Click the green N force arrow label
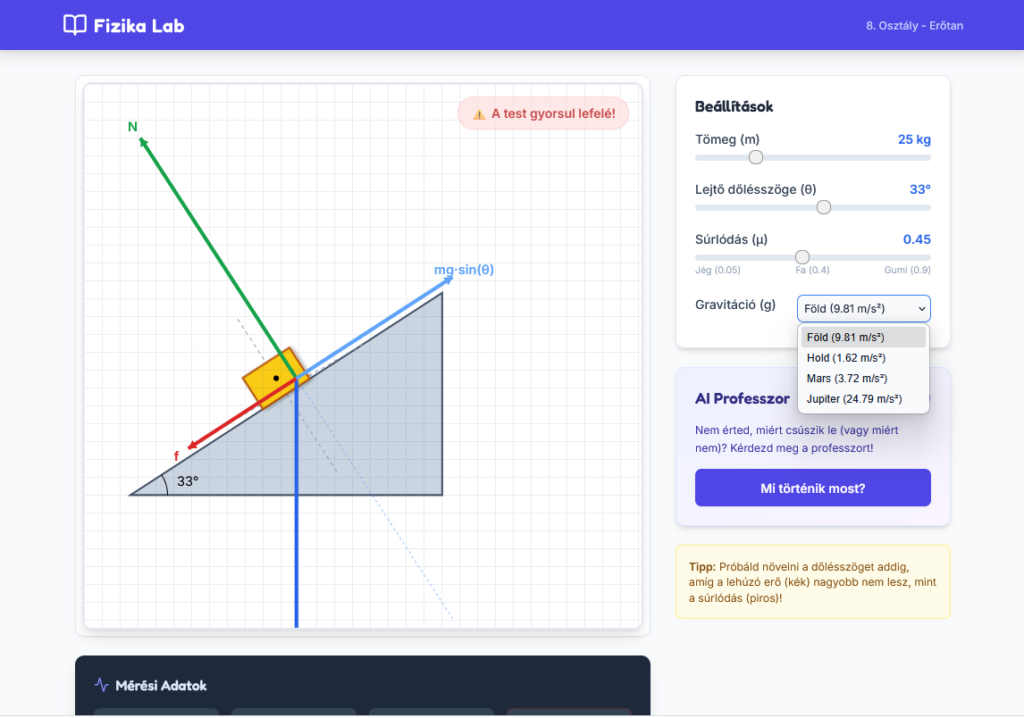The height and width of the screenshot is (718, 1024). [x=132, y=127]
